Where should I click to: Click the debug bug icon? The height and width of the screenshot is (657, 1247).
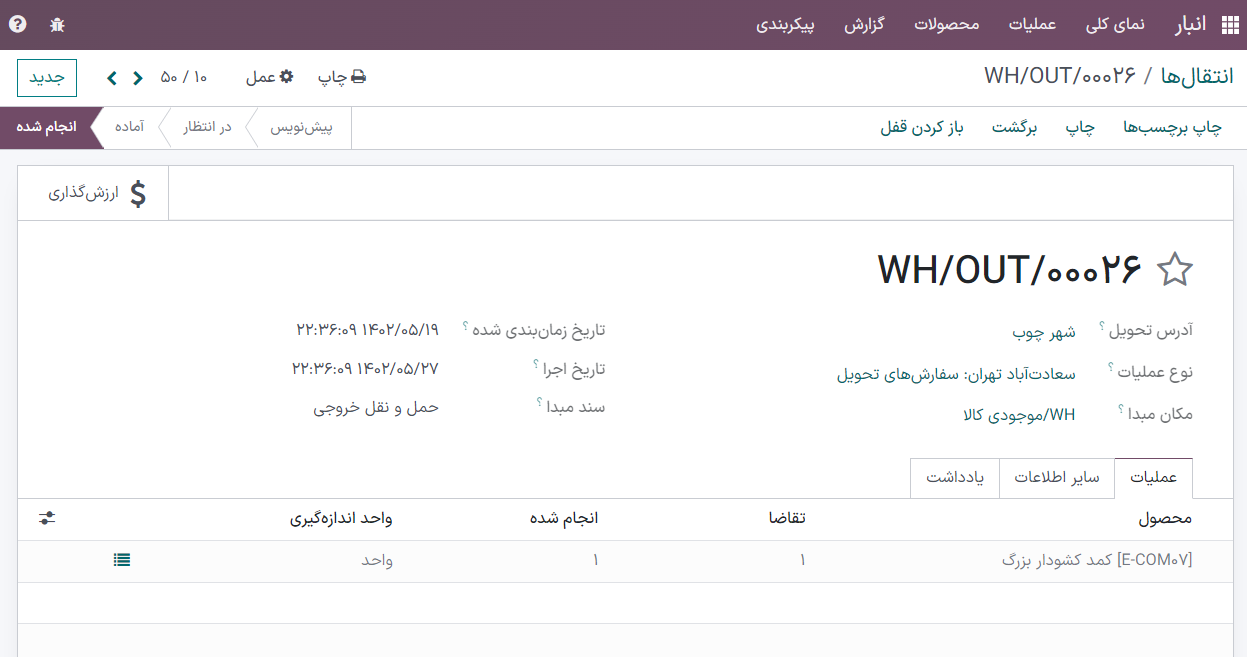point(57,25)
